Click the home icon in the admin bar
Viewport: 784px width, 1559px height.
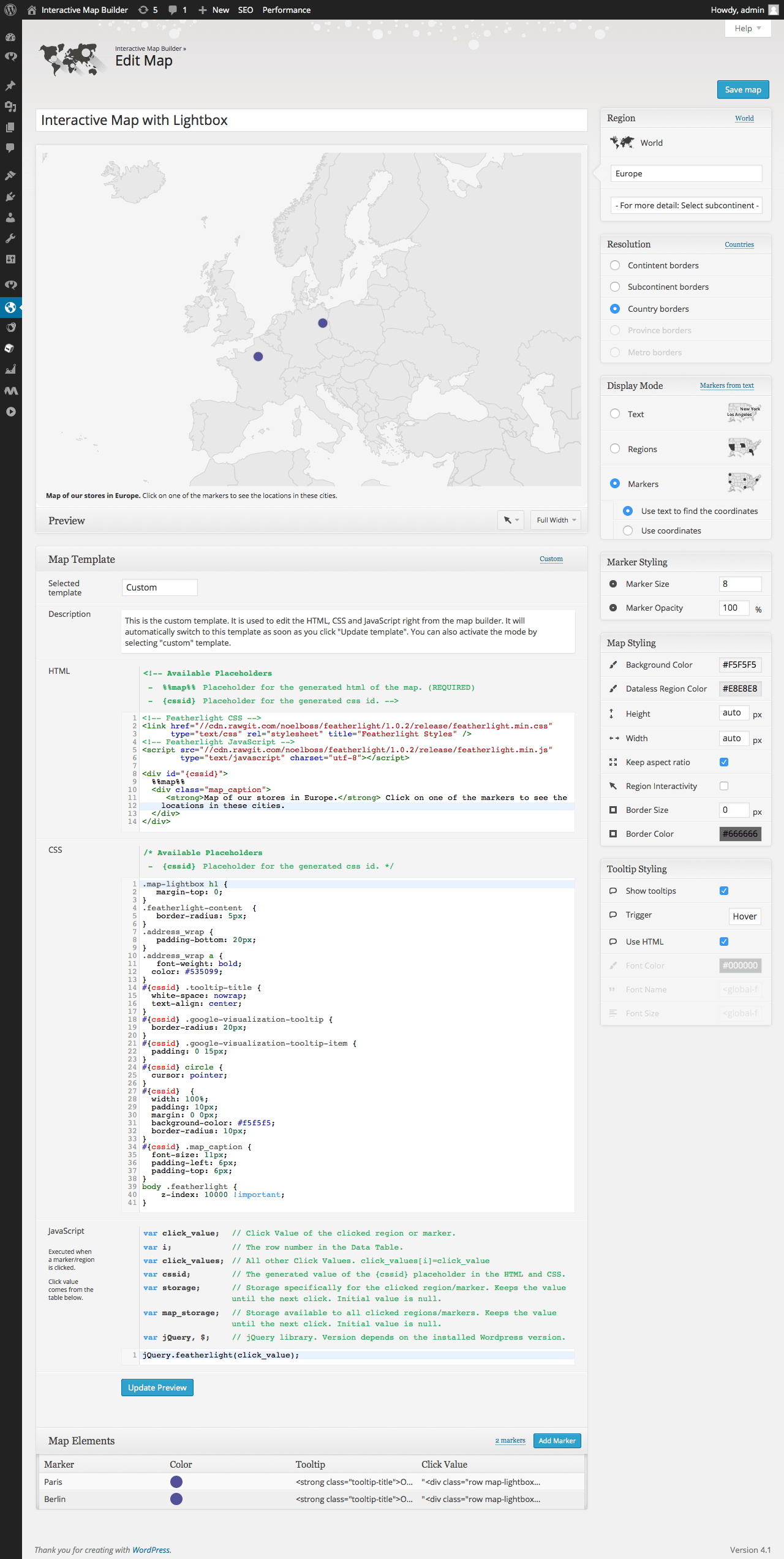[x=32, y=10]
